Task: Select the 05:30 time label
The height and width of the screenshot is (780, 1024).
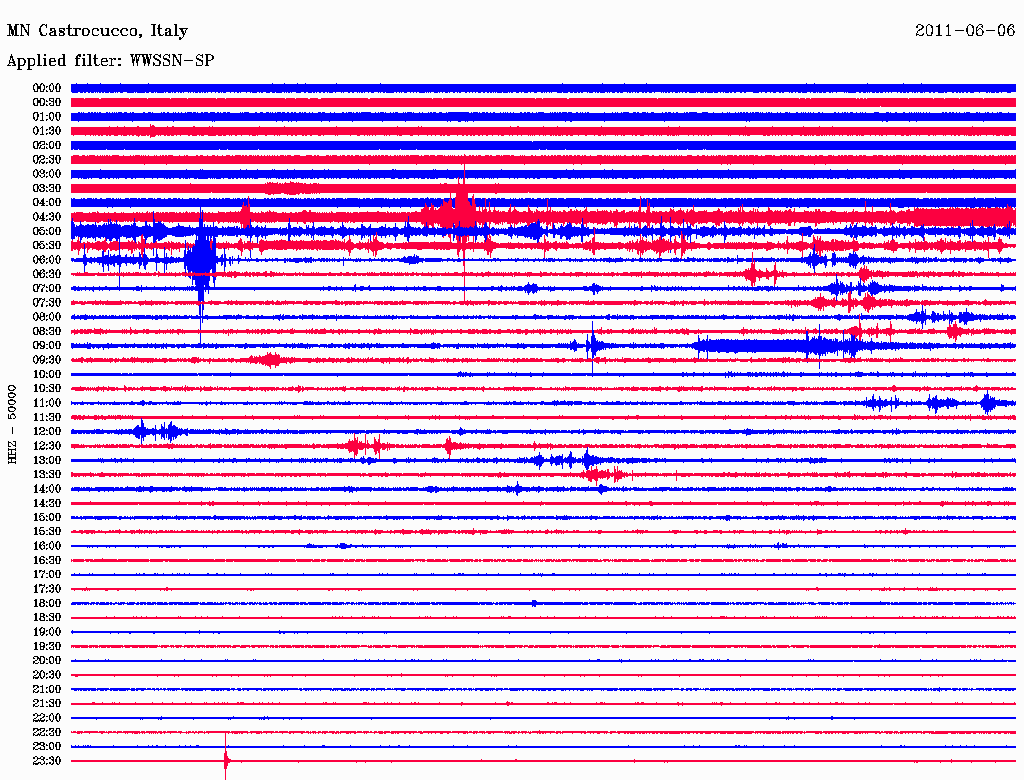Action: point(47,245)
